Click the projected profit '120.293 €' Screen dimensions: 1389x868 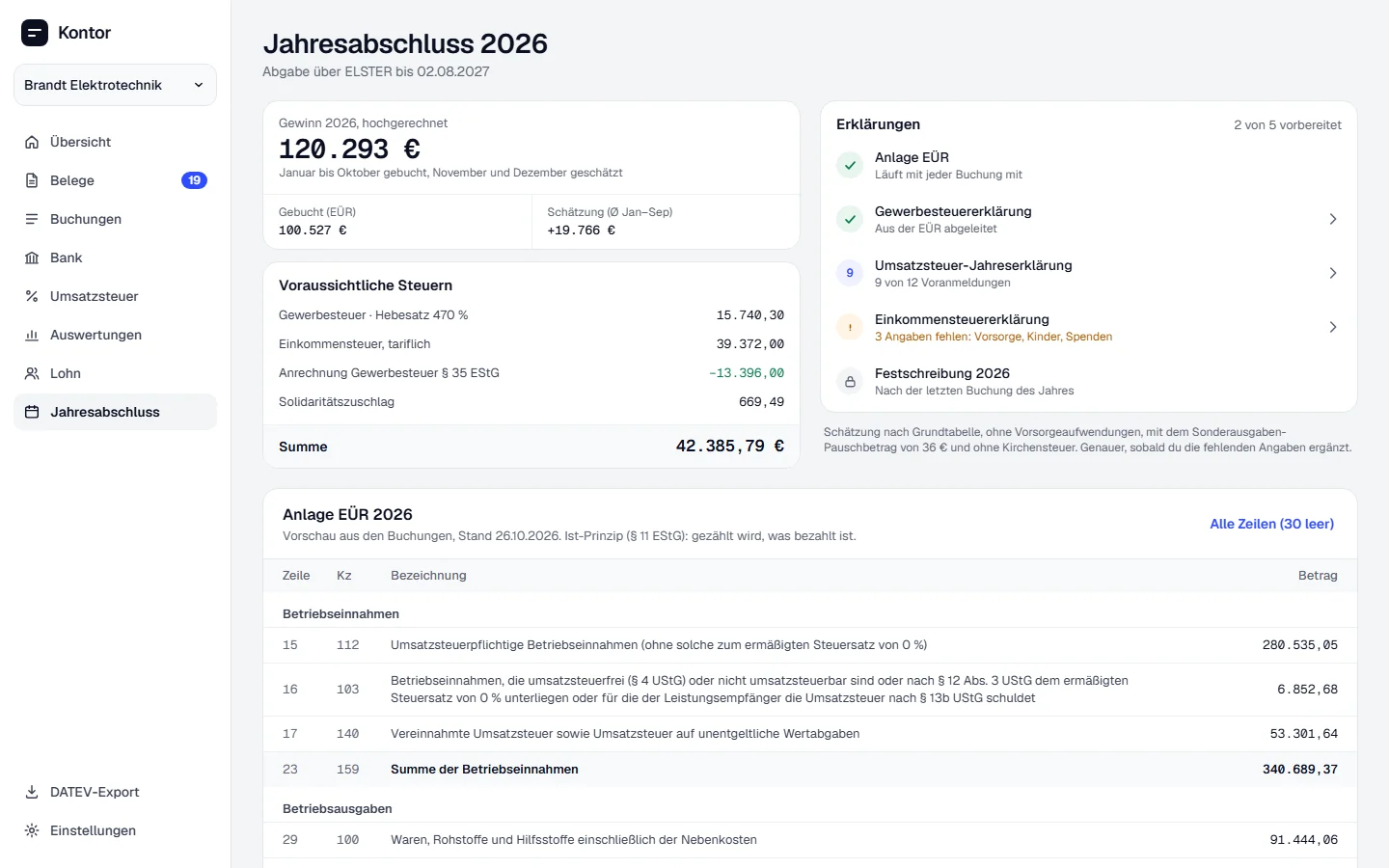tap(349, 149)
